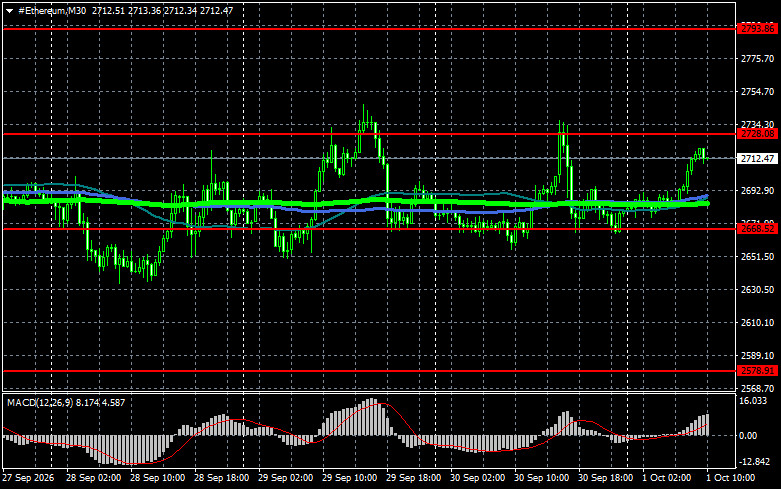The height and width of the screenshot is (489, 781).
Task: Select the 2793.86 red price label
Action: [757, 29]
